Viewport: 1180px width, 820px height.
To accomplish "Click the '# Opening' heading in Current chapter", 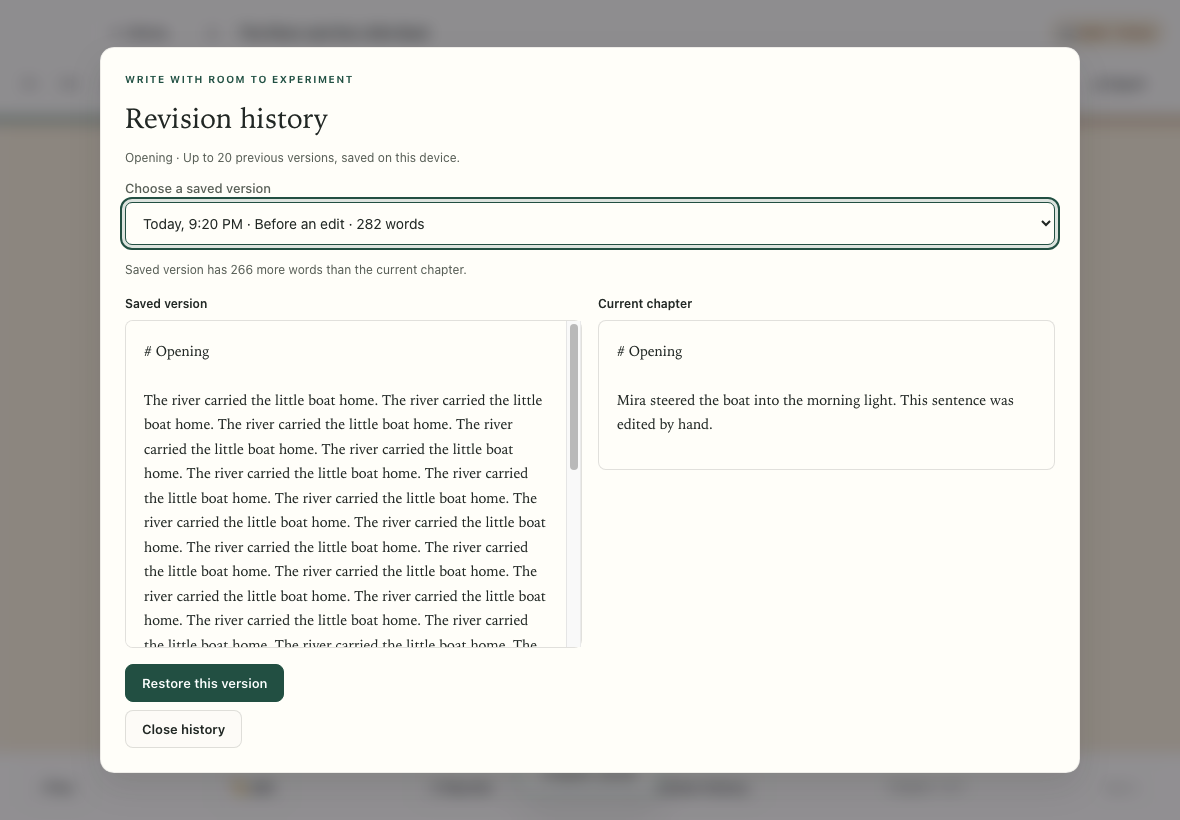I will (649, 351).
